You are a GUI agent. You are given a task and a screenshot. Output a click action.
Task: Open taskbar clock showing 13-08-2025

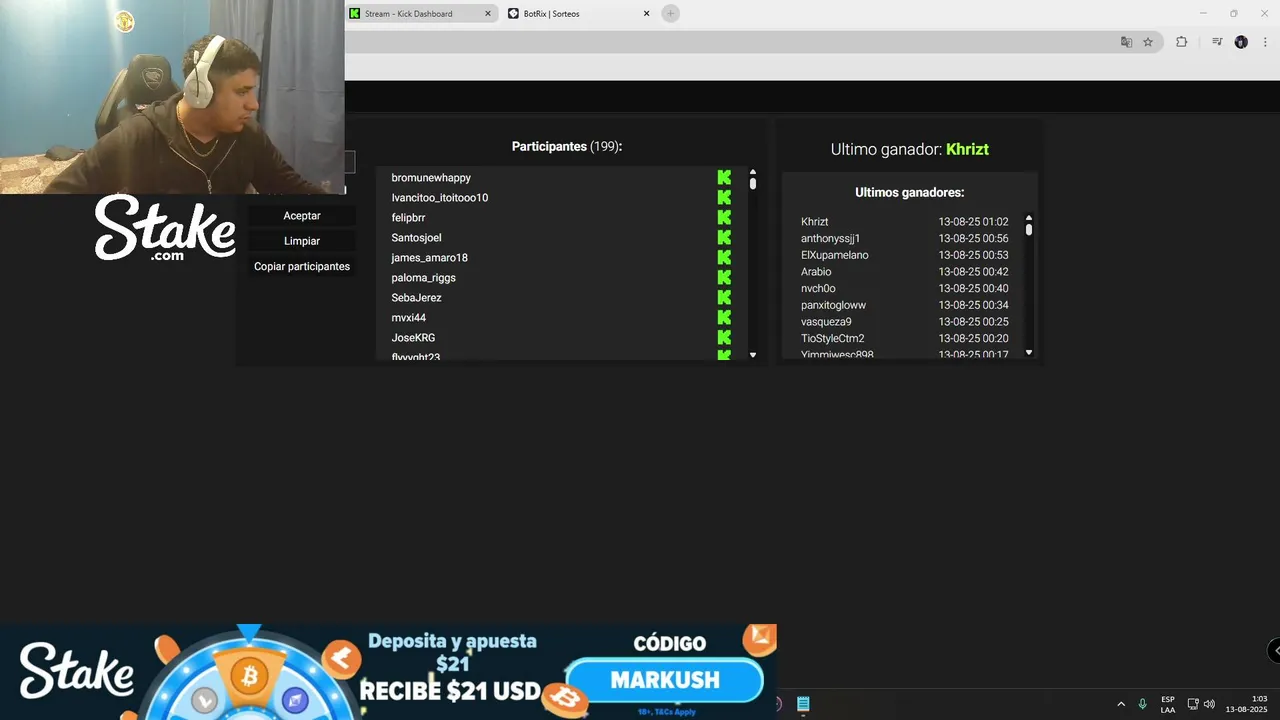1247,704
